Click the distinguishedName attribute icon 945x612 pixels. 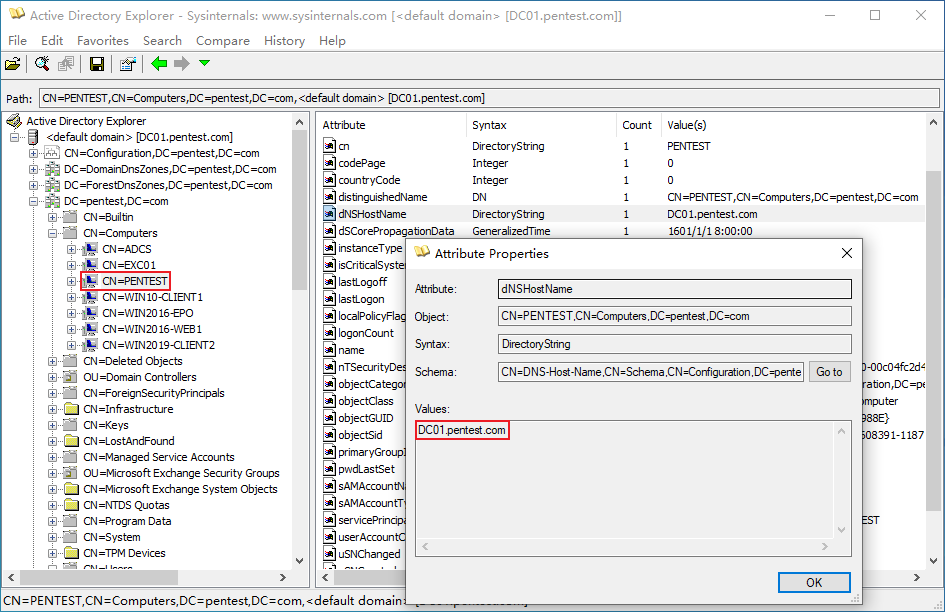point(329,197)
